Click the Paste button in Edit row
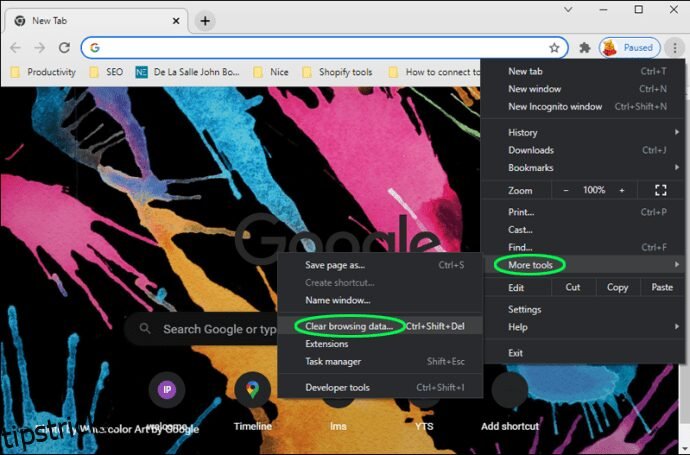The image size is (690, 455). coord(662,287)
